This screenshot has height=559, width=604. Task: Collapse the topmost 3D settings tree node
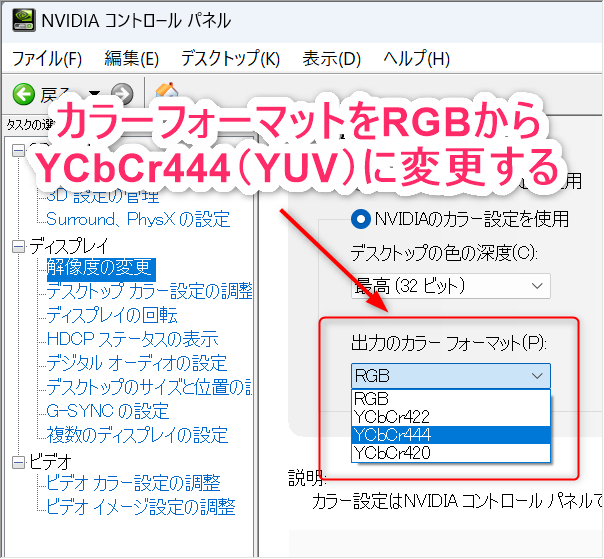pyautogui.click(x=18, y=150)
